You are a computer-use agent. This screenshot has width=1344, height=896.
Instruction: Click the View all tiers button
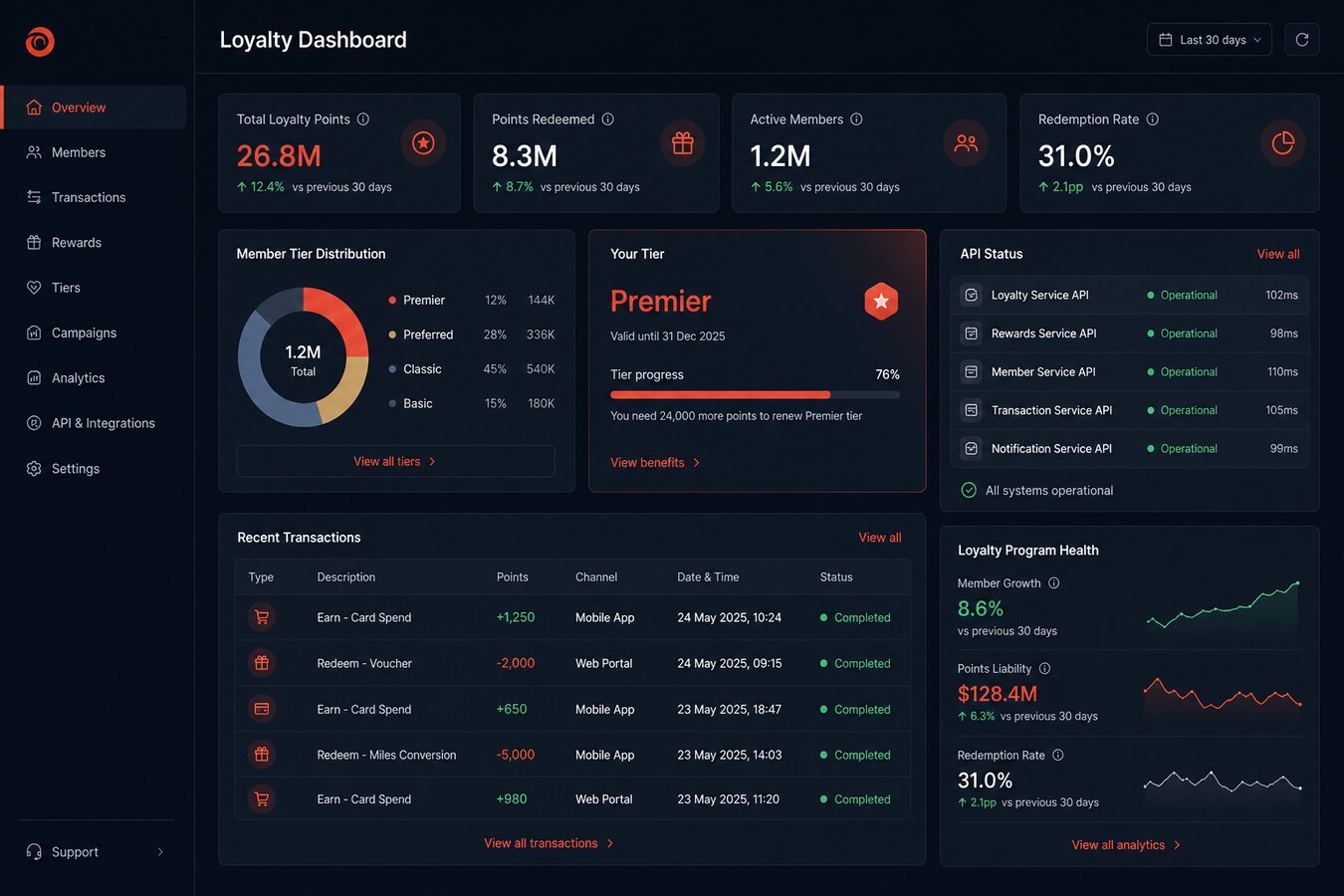(395, 462)
